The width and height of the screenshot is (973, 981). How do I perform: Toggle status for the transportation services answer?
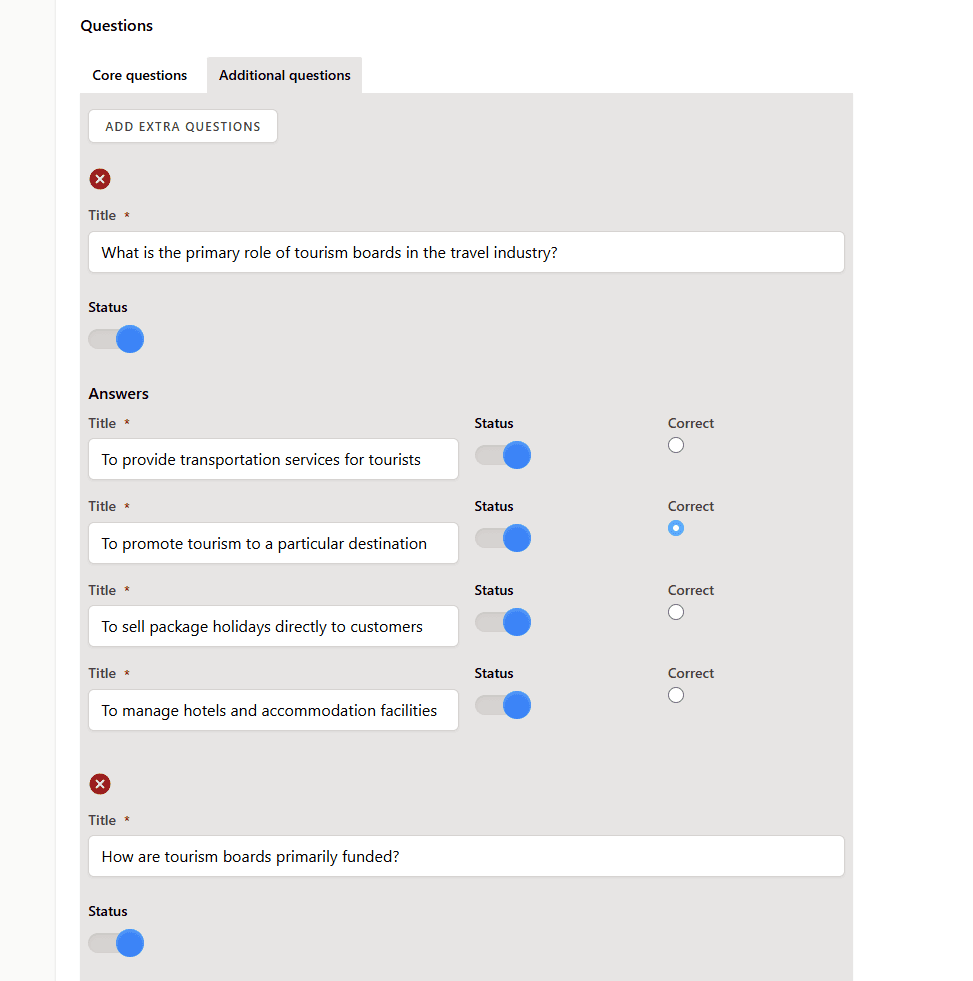click(x=502, y=455)
